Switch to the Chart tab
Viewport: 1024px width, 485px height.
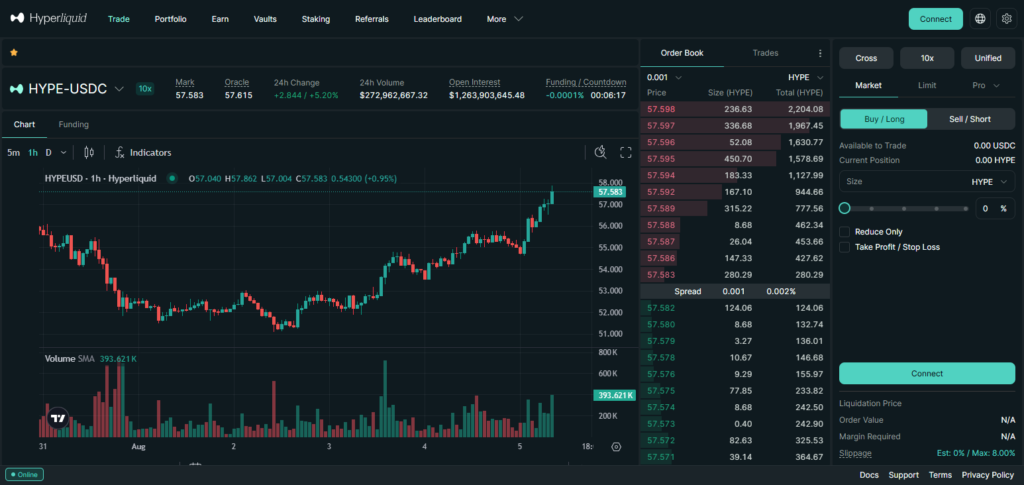coord(24,124)
